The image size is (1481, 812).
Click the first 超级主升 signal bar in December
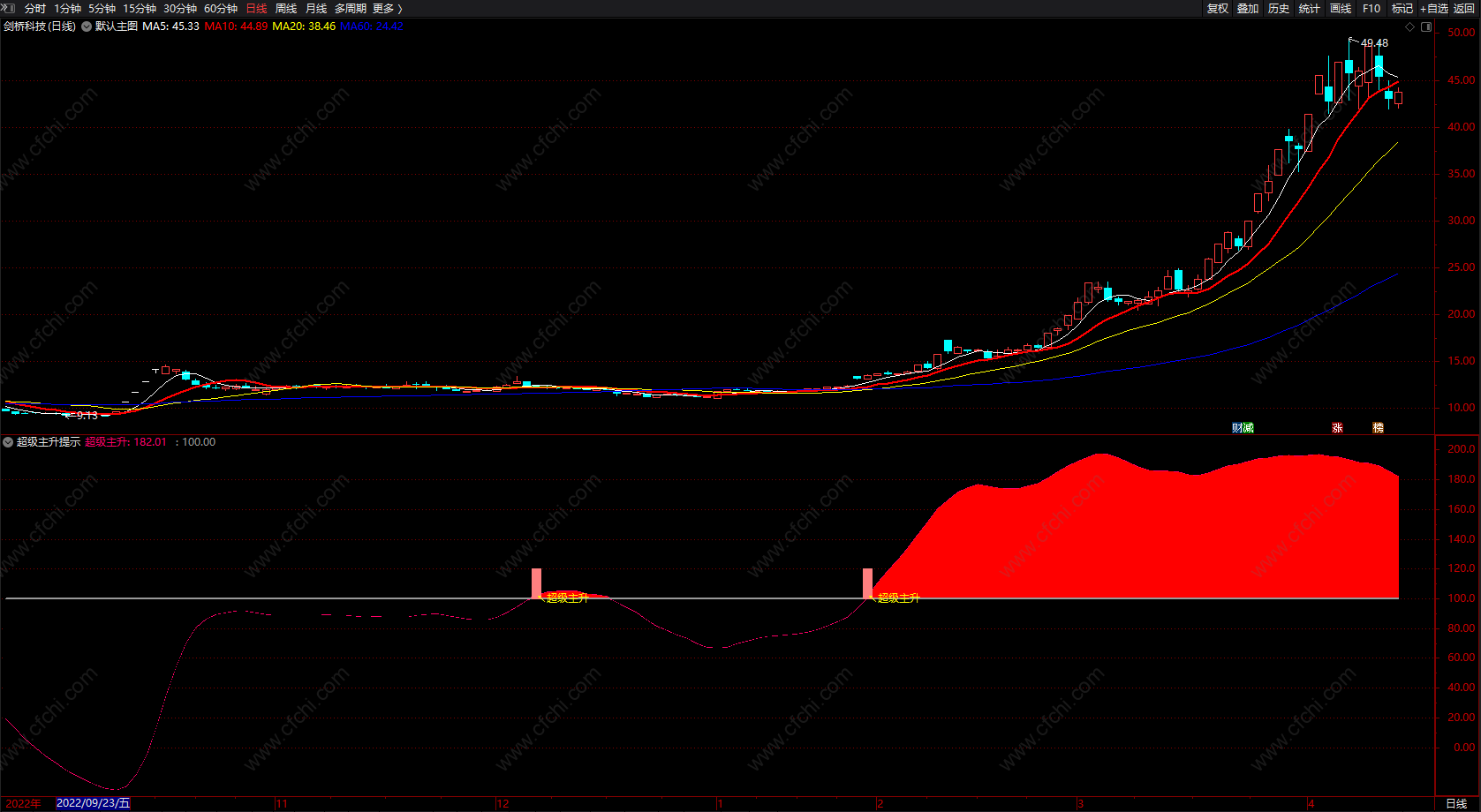click(x=536, y=583)
